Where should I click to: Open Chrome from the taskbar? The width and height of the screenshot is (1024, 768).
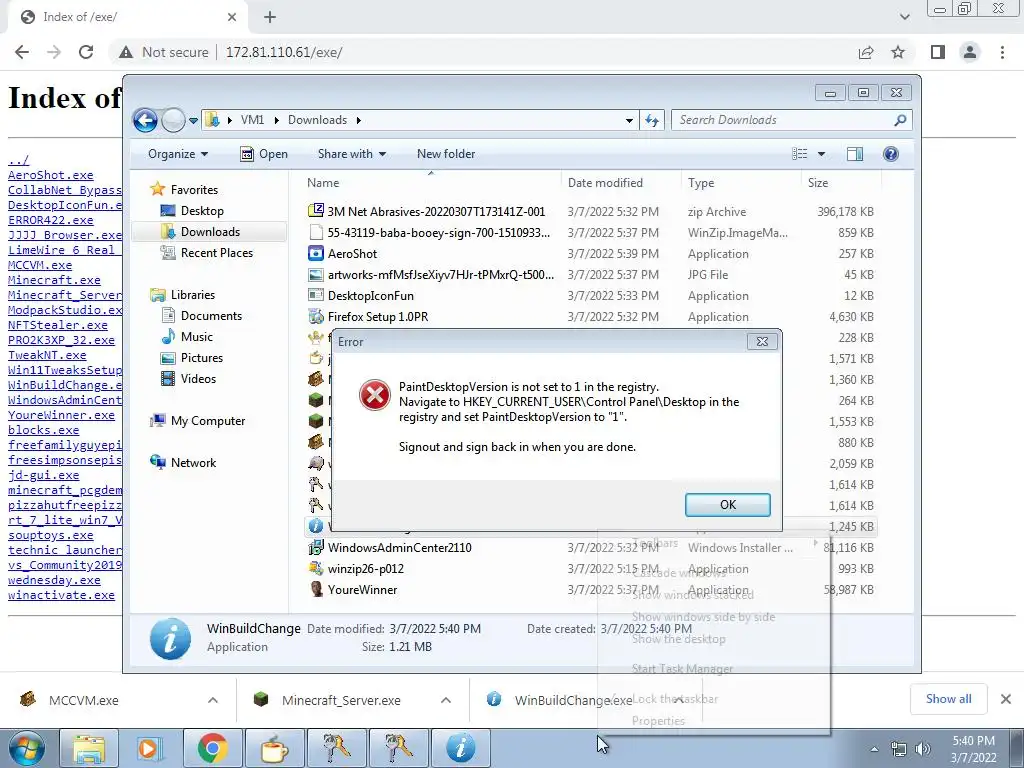[x=212, y=748]
